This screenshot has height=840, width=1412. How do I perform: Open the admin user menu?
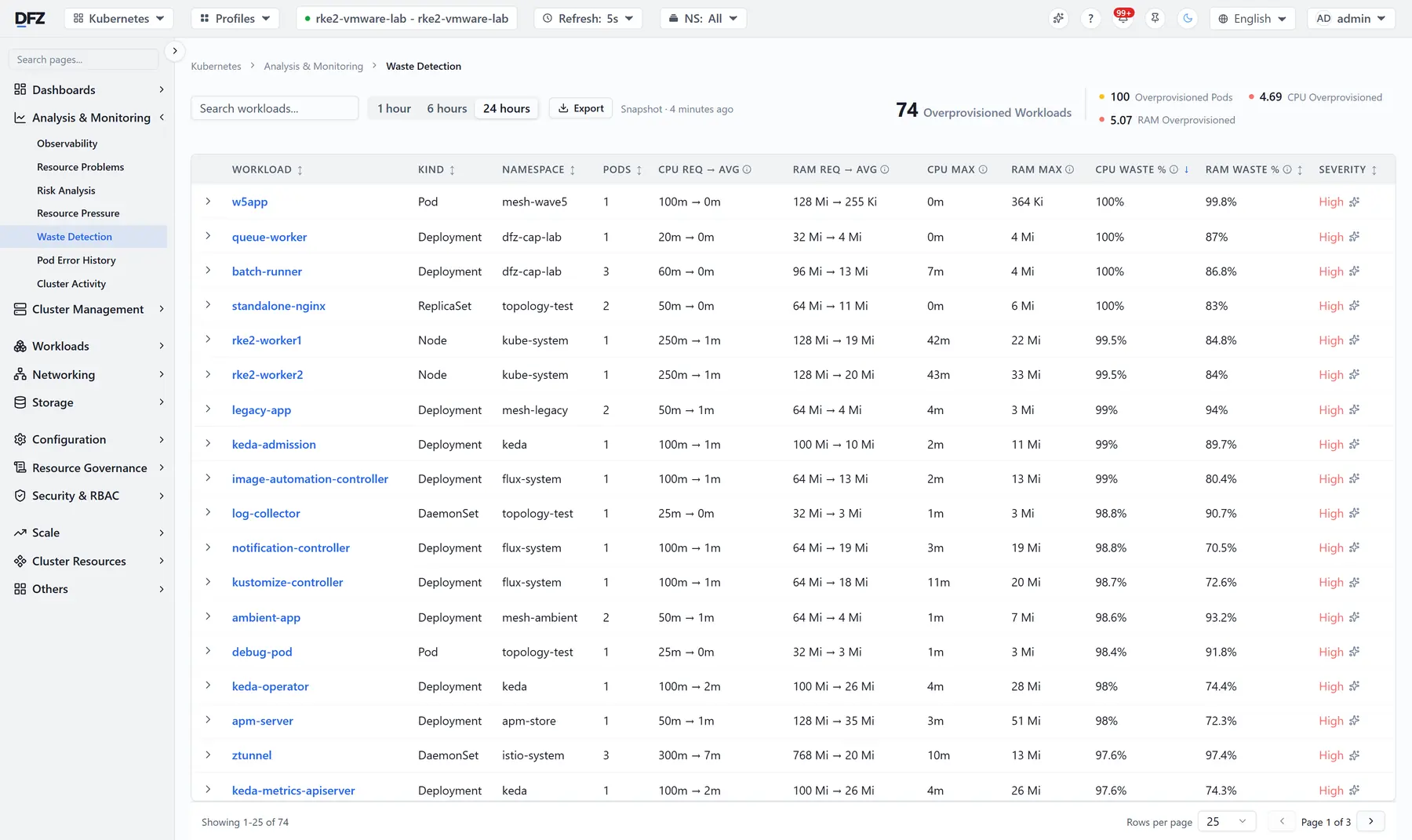coord(1351,18)
